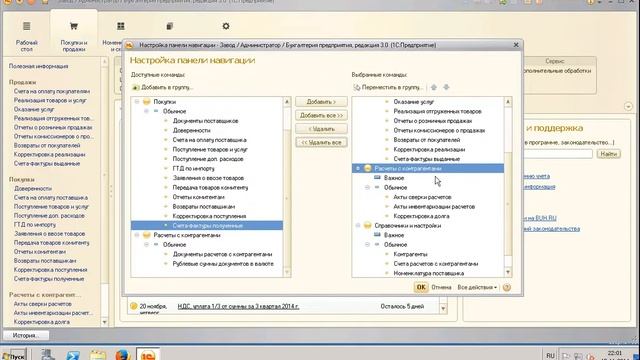Click the search input field beside Найти
Image resolution: width=640 pixels, height=360 pixels.
coord(558,154)
